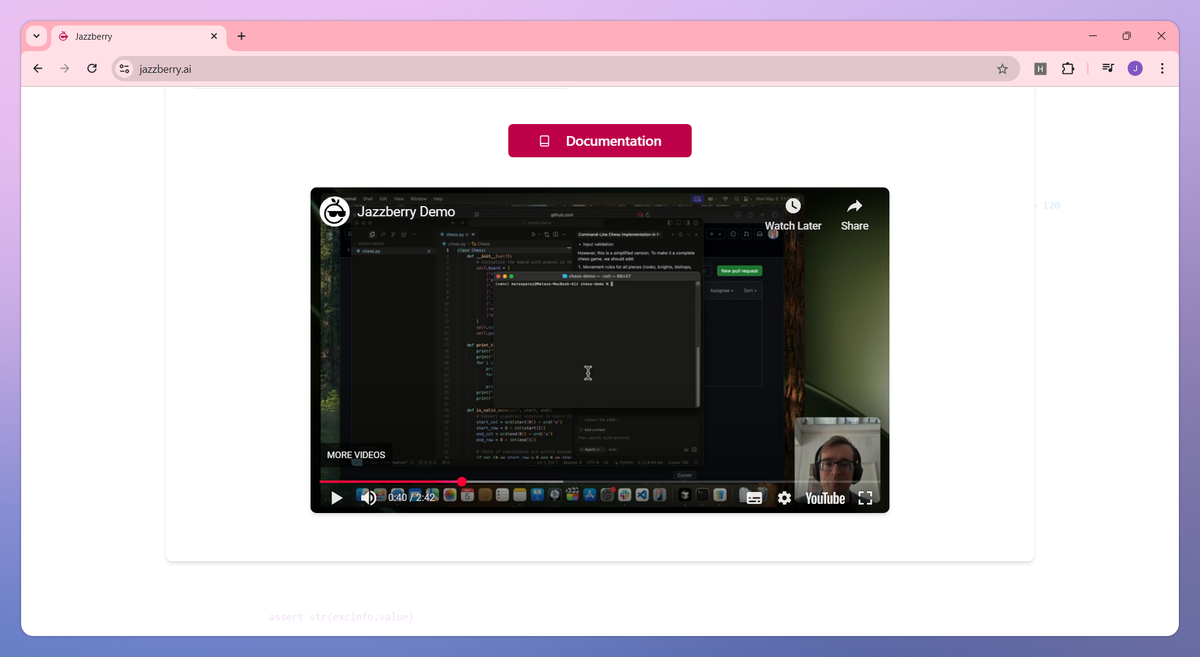Open the tab search dropdown chevron
Screen dimensions: 1200x657
(x=37, y=36)
